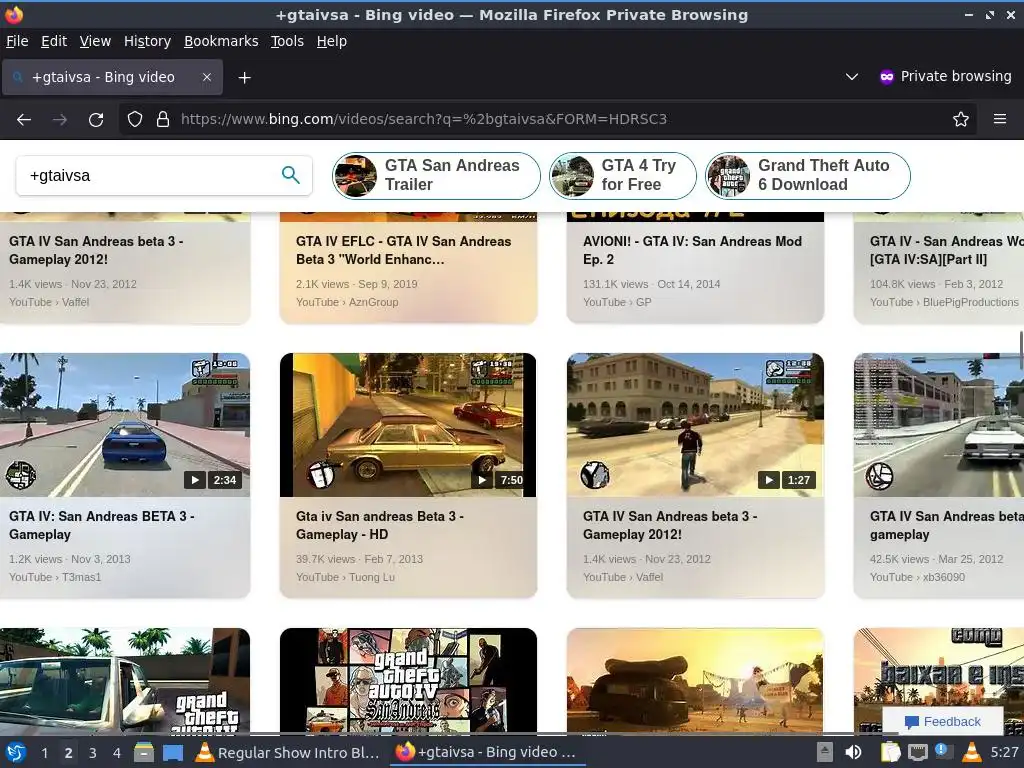
Task: Select the GTA 4 Try for Free suggestion
Action: click(x=622, y=176)
